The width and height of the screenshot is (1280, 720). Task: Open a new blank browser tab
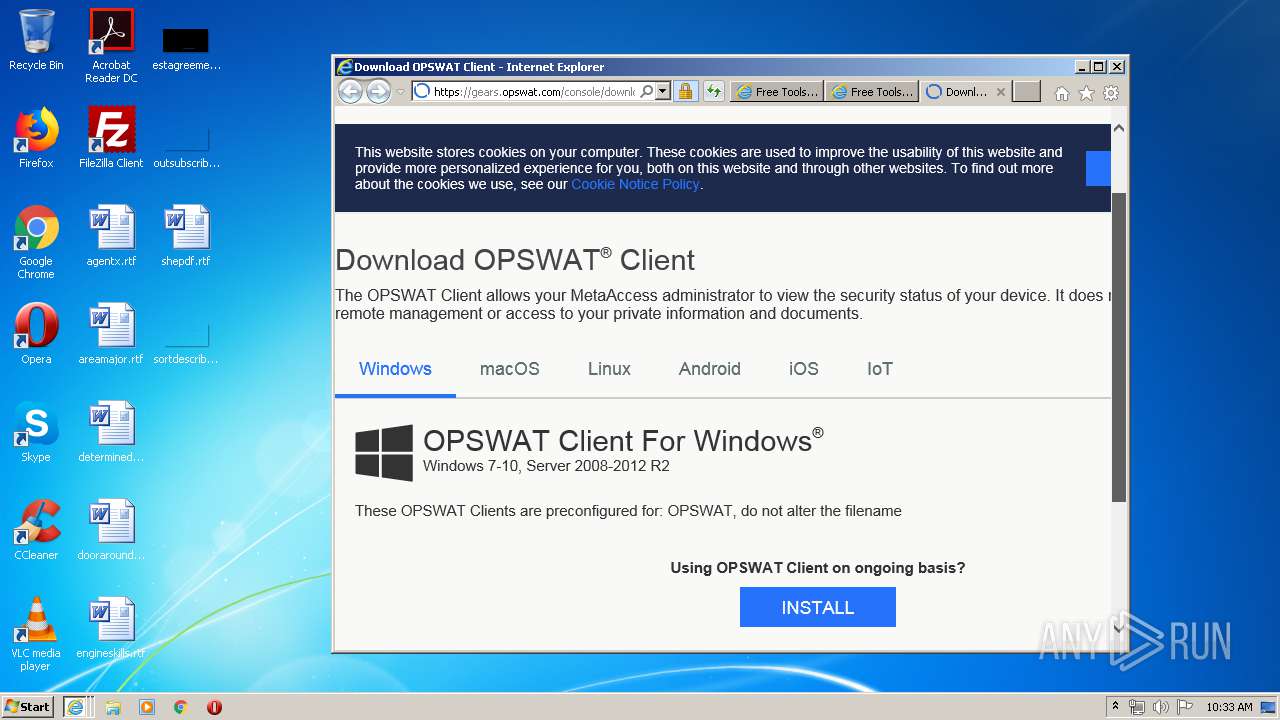(1027, 92)
